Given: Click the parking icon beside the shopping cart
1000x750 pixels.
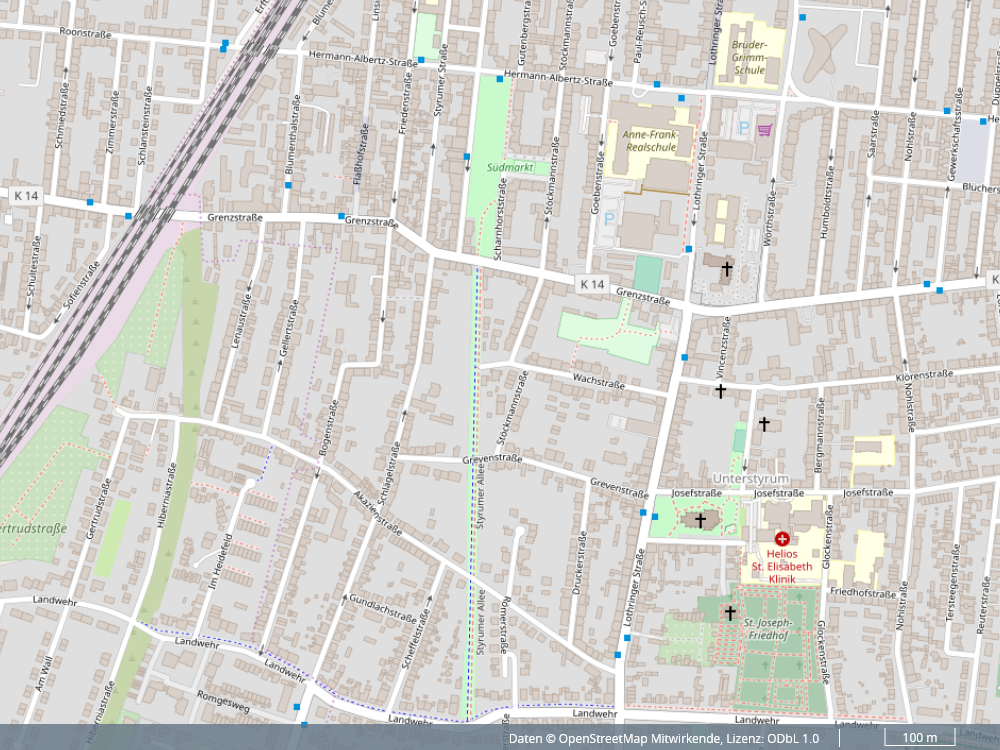Looking at the screenshot, I should (x=743, y=128).
